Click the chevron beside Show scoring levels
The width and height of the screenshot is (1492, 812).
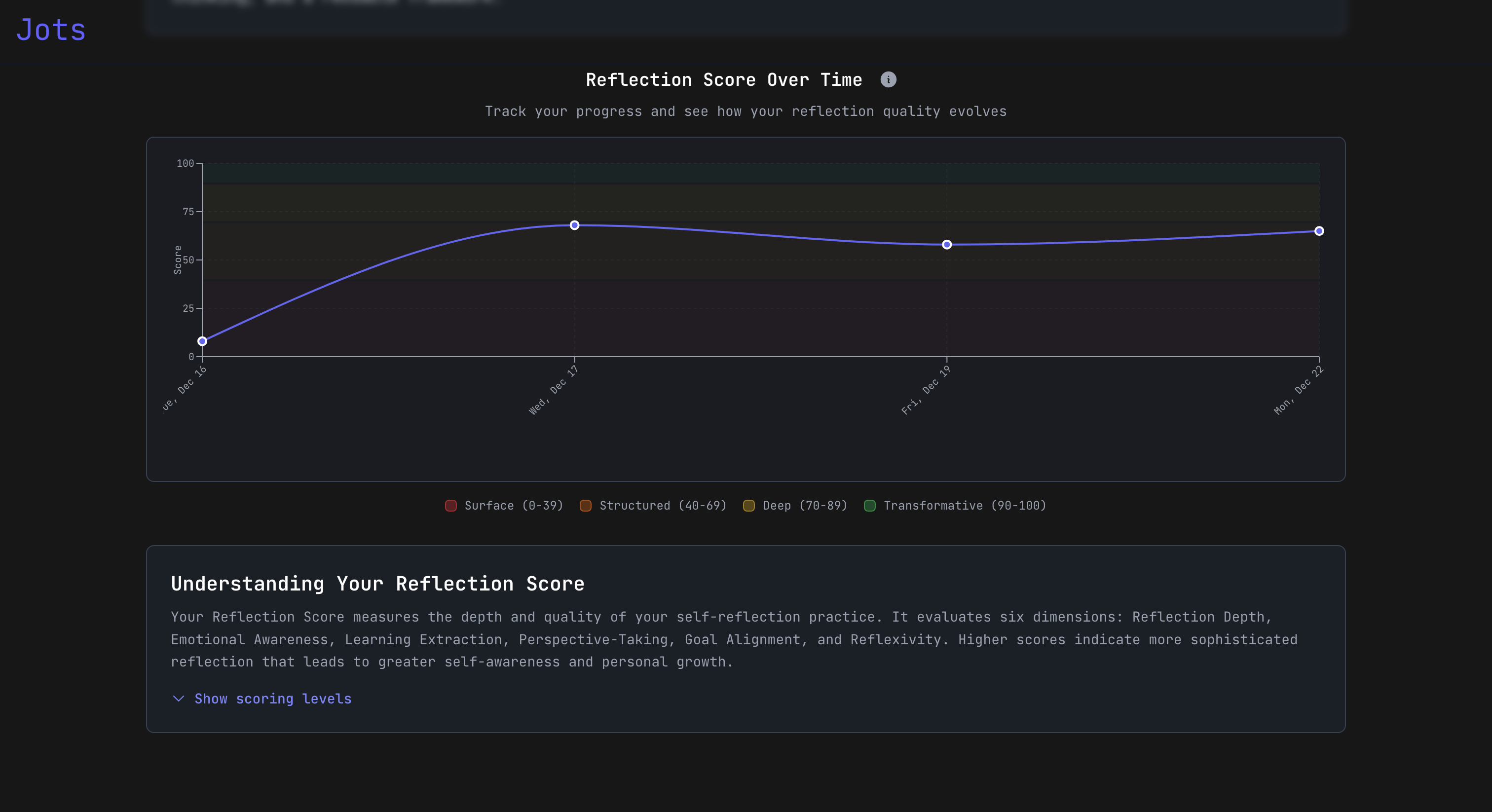coord(179,699)
